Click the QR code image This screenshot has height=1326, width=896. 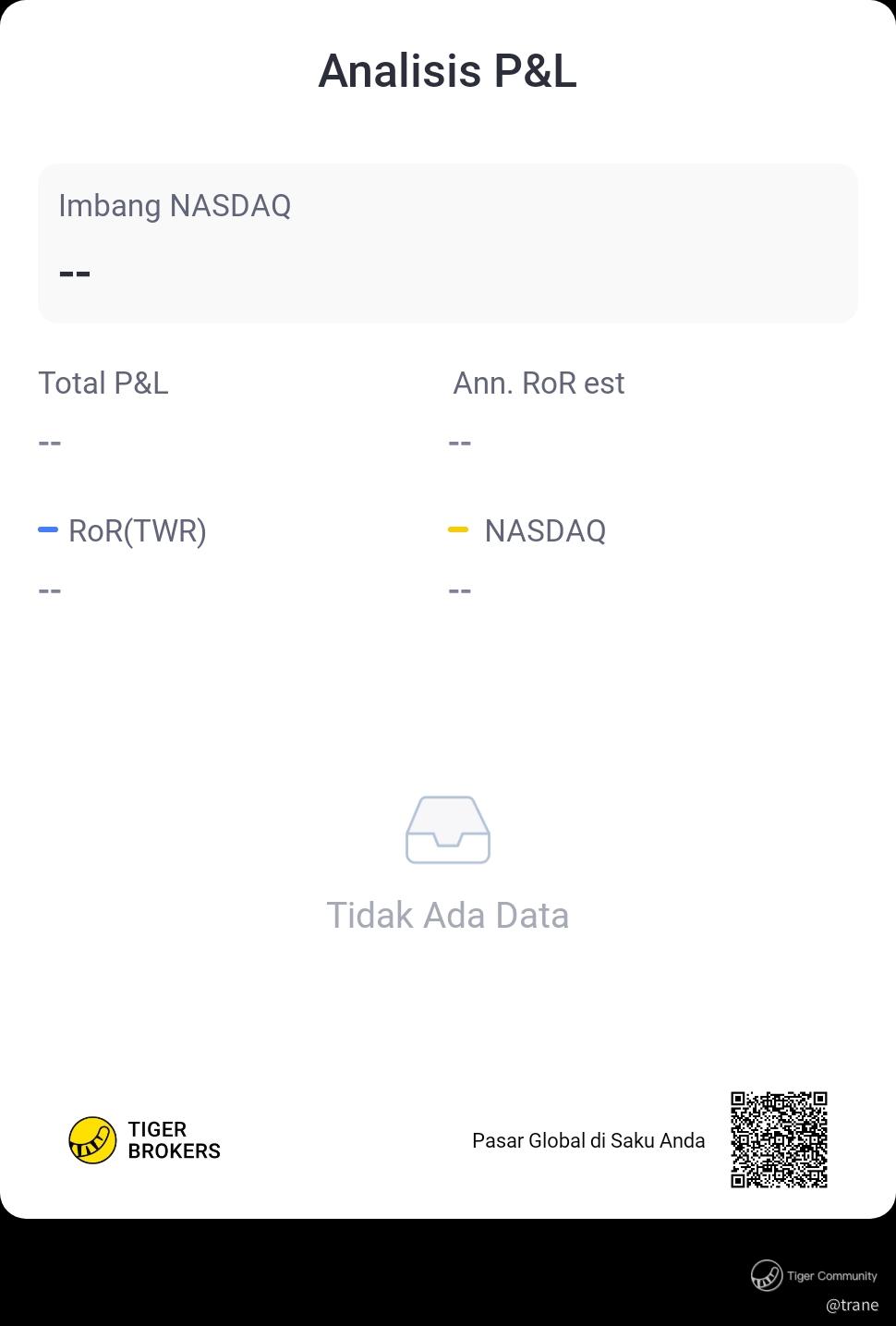click(779, 1139)
